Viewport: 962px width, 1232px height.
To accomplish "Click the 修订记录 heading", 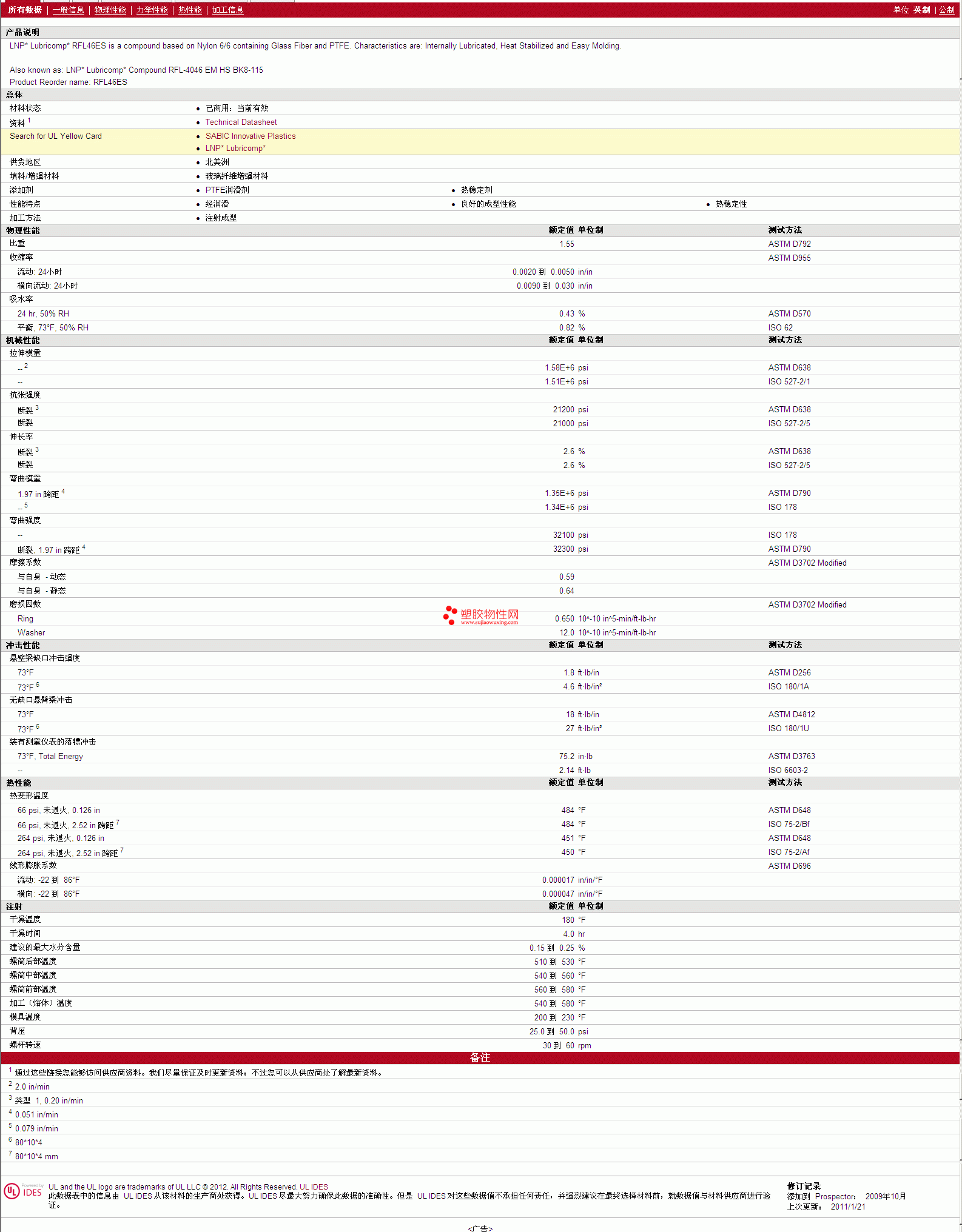I will 804,1186.
